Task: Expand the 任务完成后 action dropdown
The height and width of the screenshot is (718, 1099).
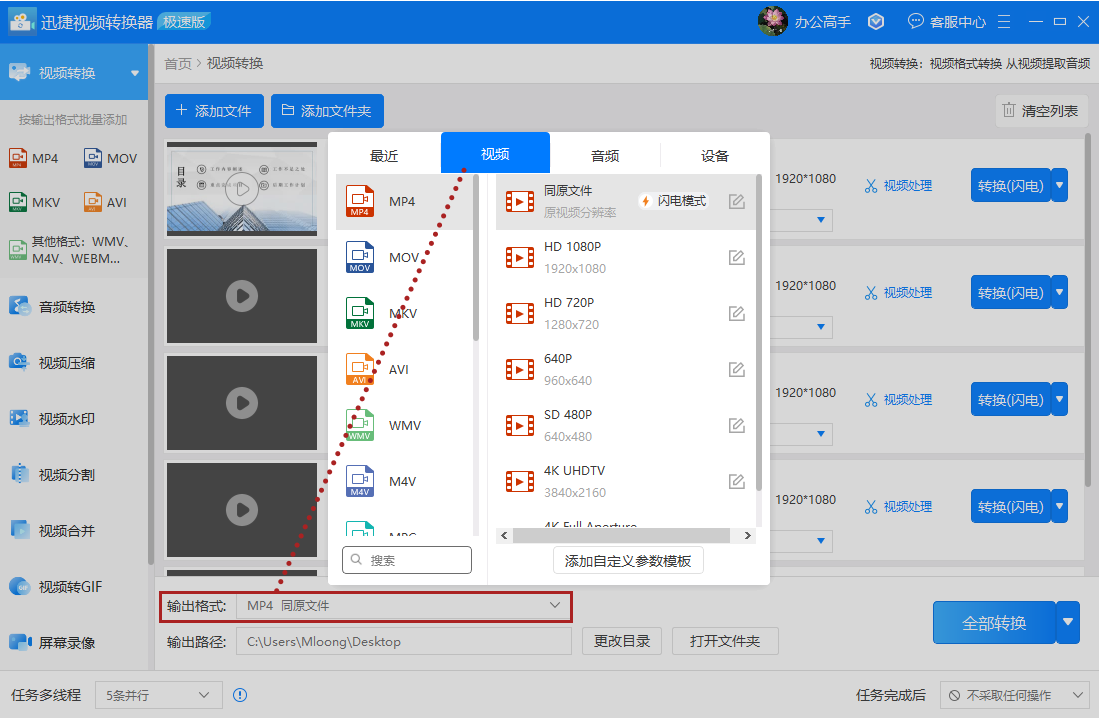Action: click(x=1014, y=695)
